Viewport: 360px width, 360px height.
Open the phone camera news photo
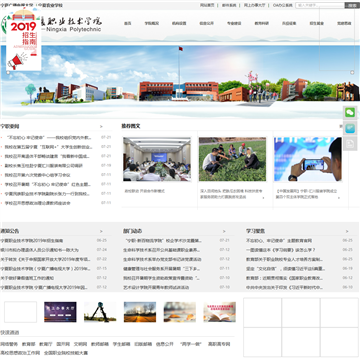pyautogui.click(x=308, y=159)
